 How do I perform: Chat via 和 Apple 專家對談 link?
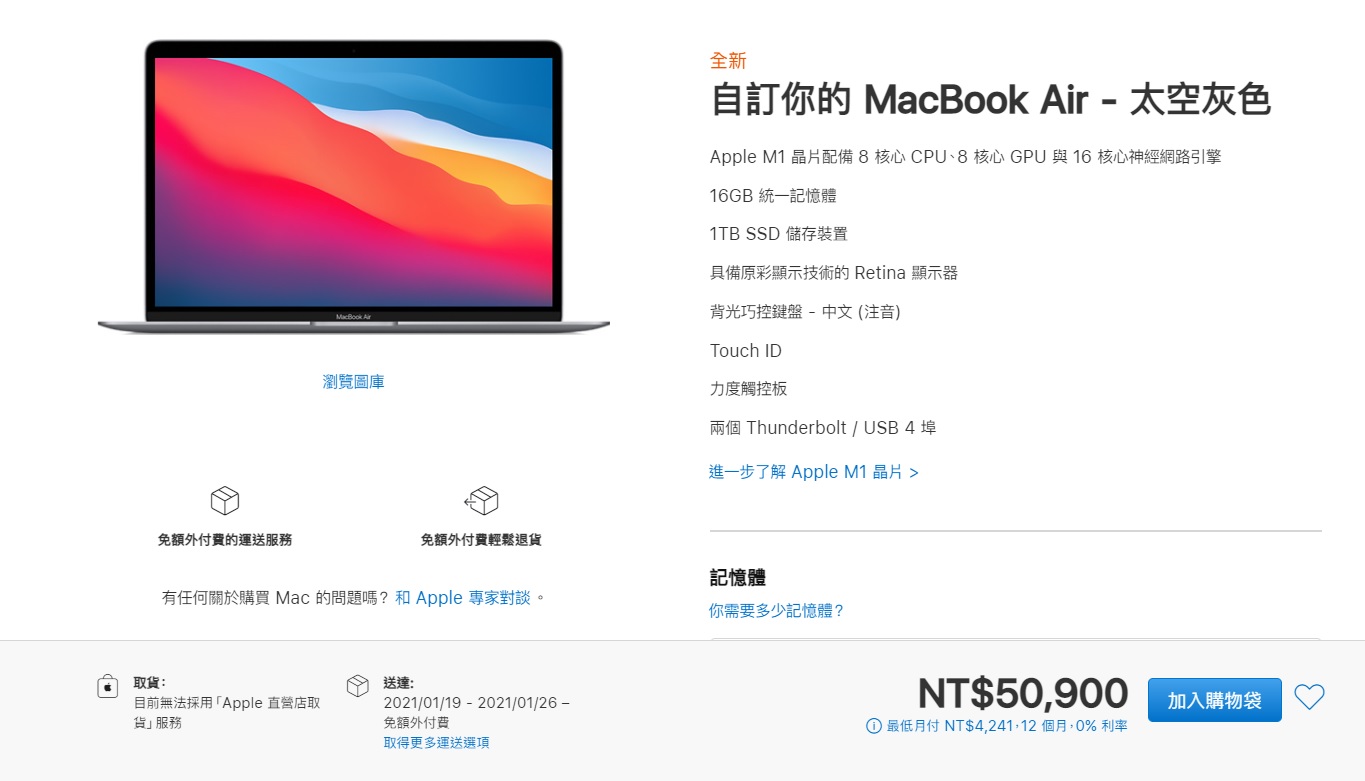coord(463,598)
